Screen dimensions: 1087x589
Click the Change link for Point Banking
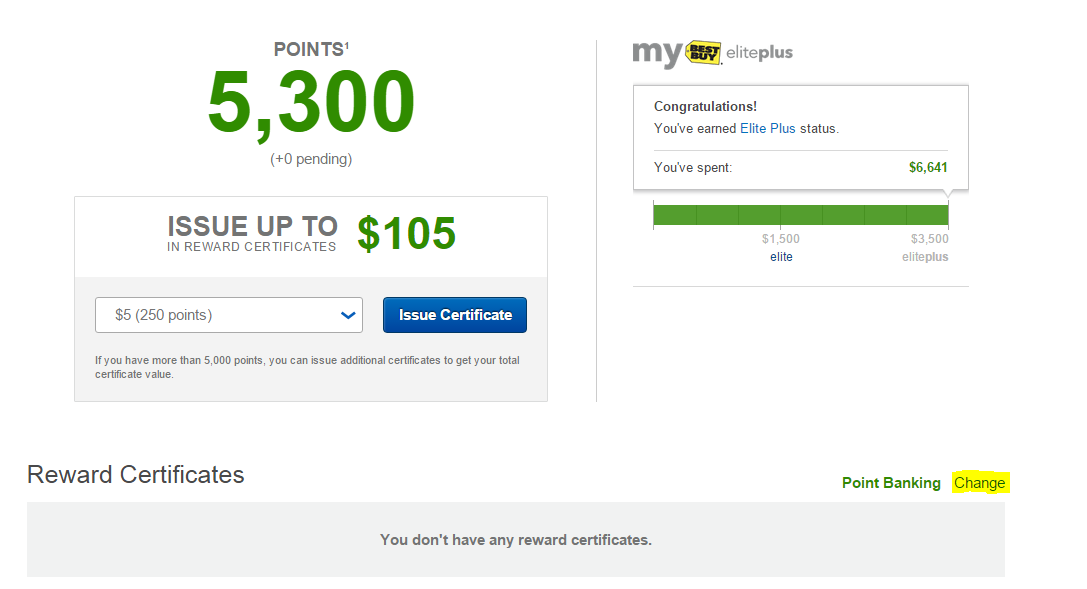point(980,483)
